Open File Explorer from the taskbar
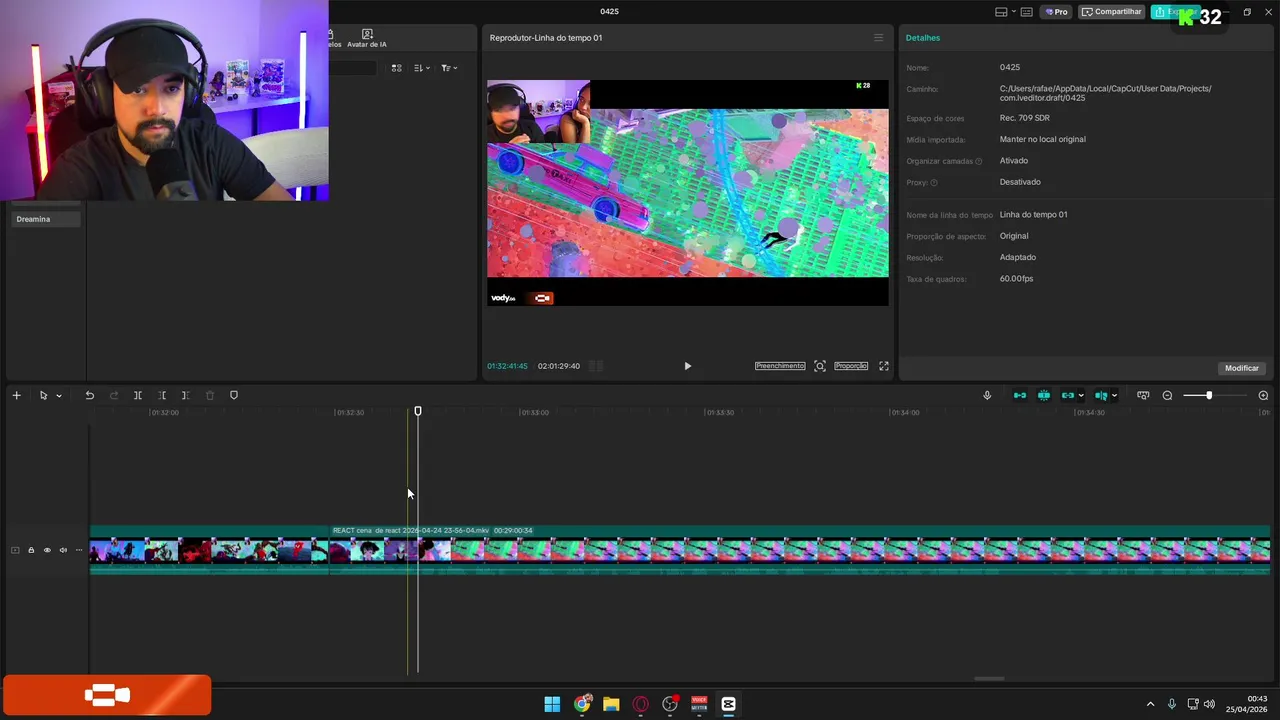1280x720 pixels. click(x=611, y=704)
